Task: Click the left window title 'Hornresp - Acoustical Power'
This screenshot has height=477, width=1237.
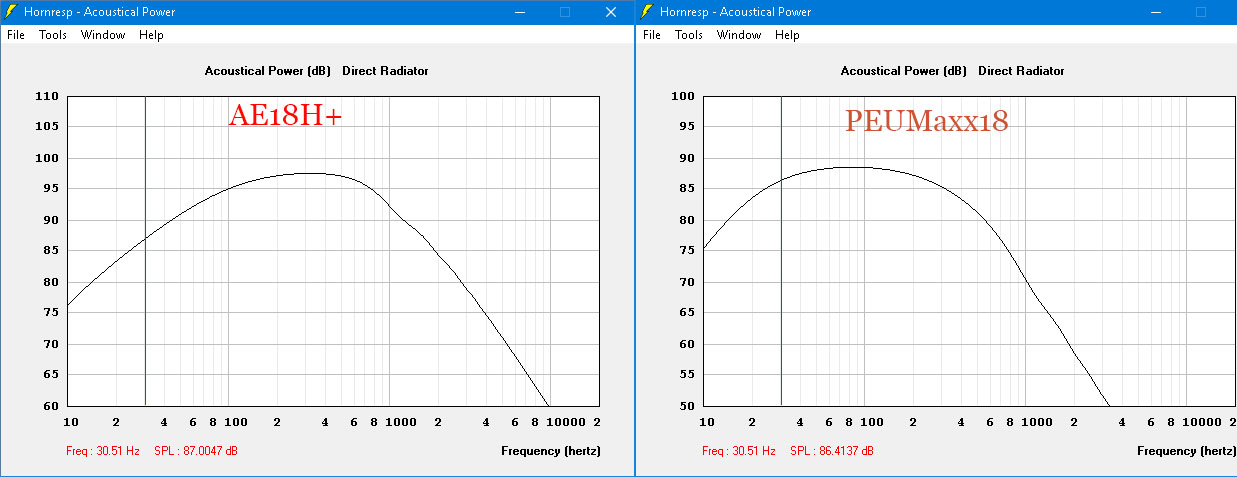Action: pos(98,12)
